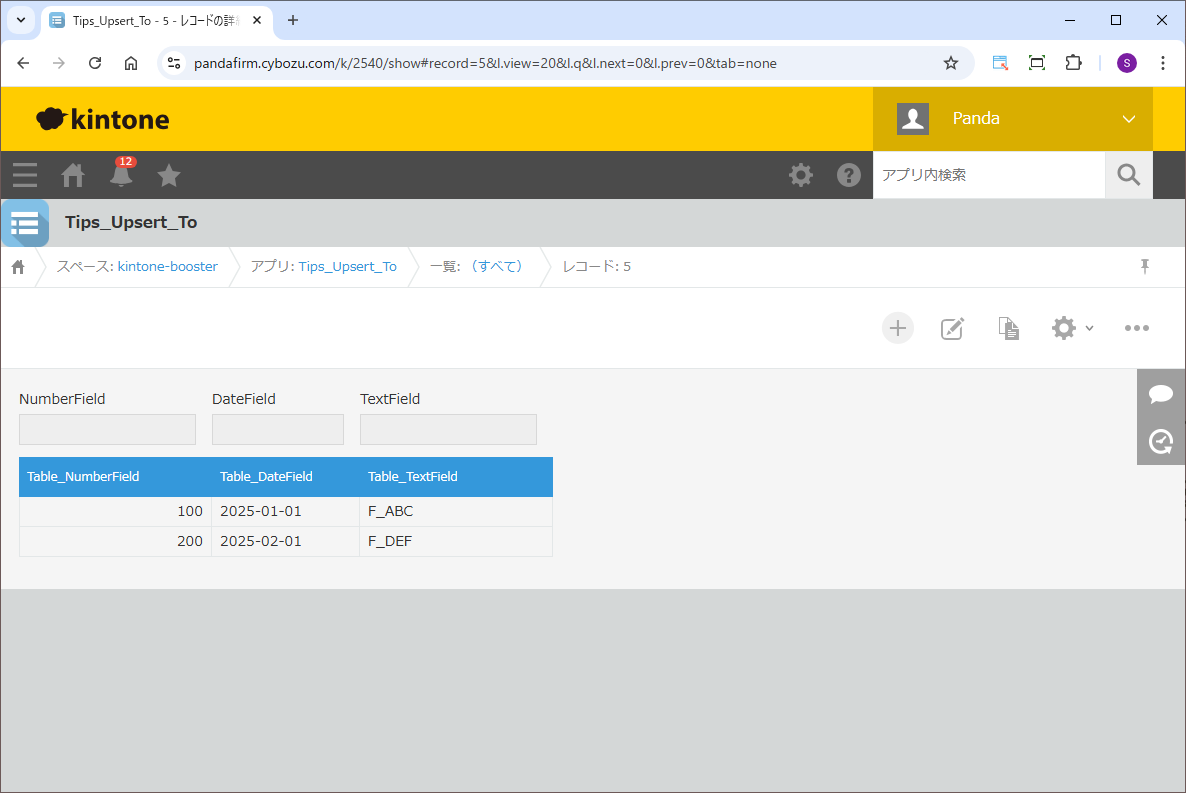Open a new Chrome browser tab
The width and height of the screenshot is (1186, 793).
[293, 20]
